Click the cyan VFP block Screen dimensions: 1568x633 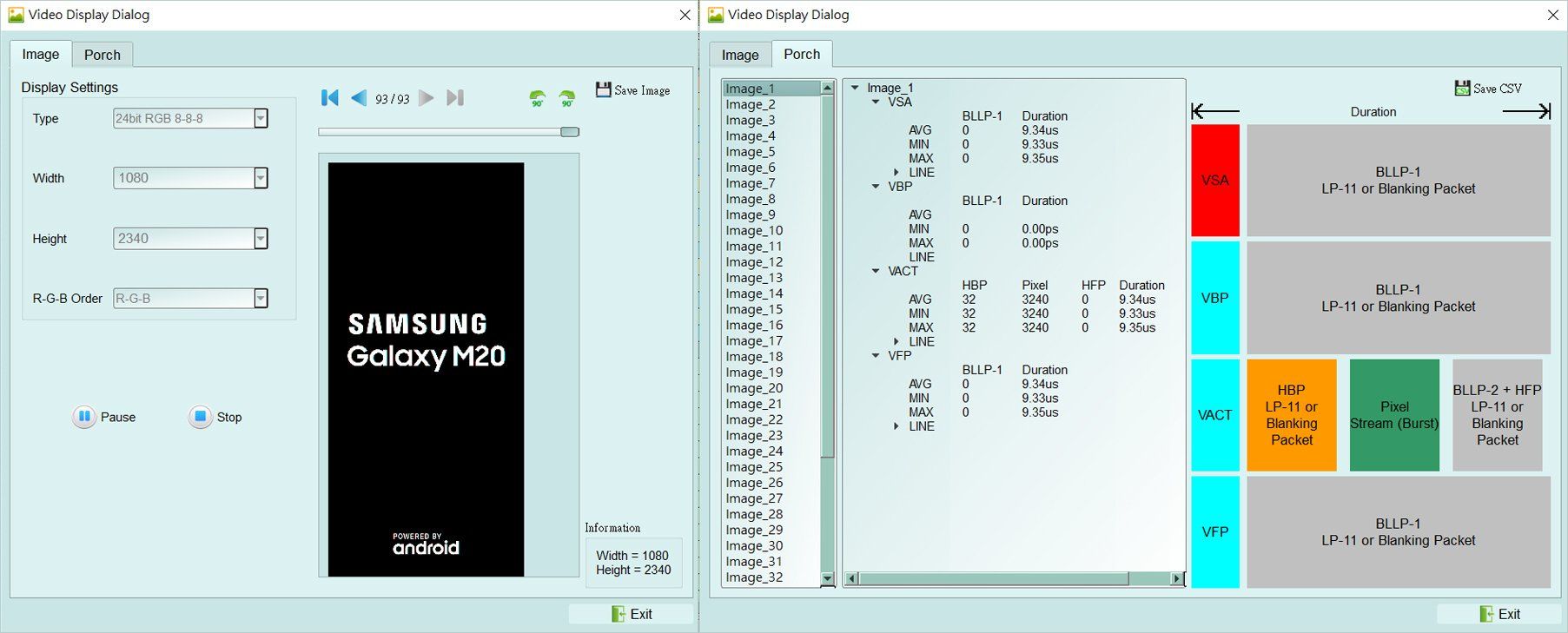coord(1214,531)
